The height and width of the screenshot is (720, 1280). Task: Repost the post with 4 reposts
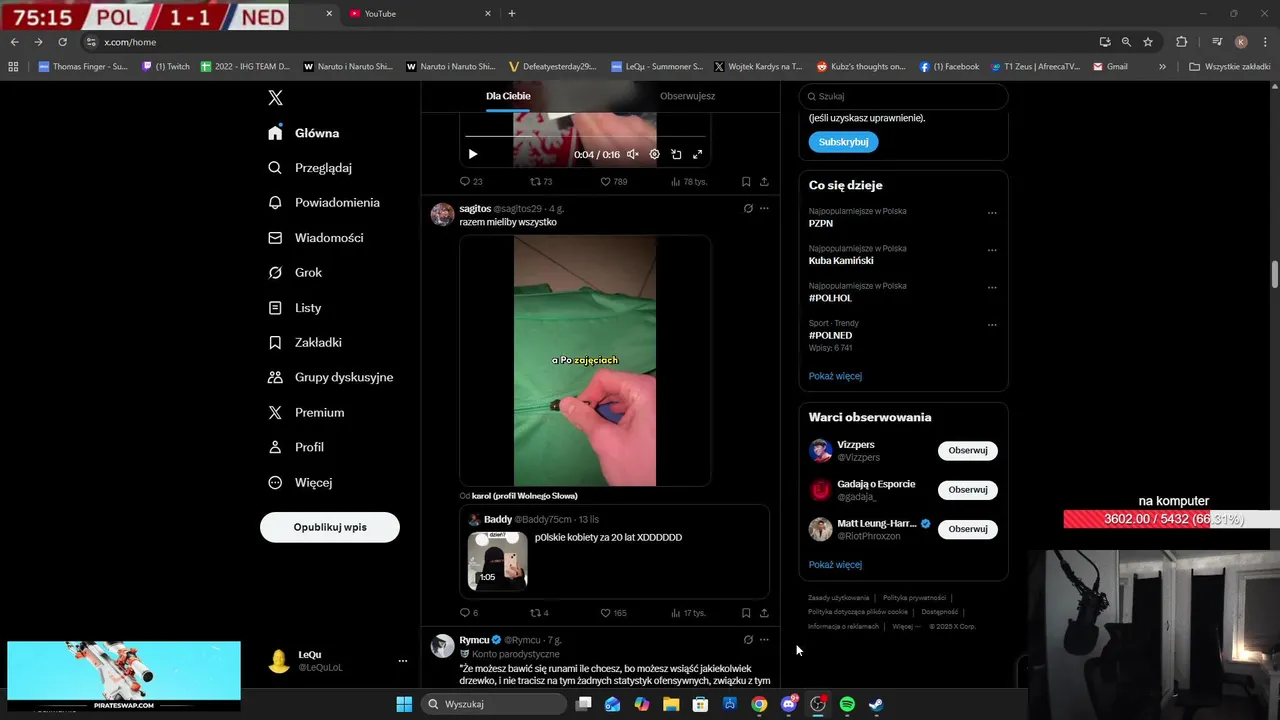(539, 613)
